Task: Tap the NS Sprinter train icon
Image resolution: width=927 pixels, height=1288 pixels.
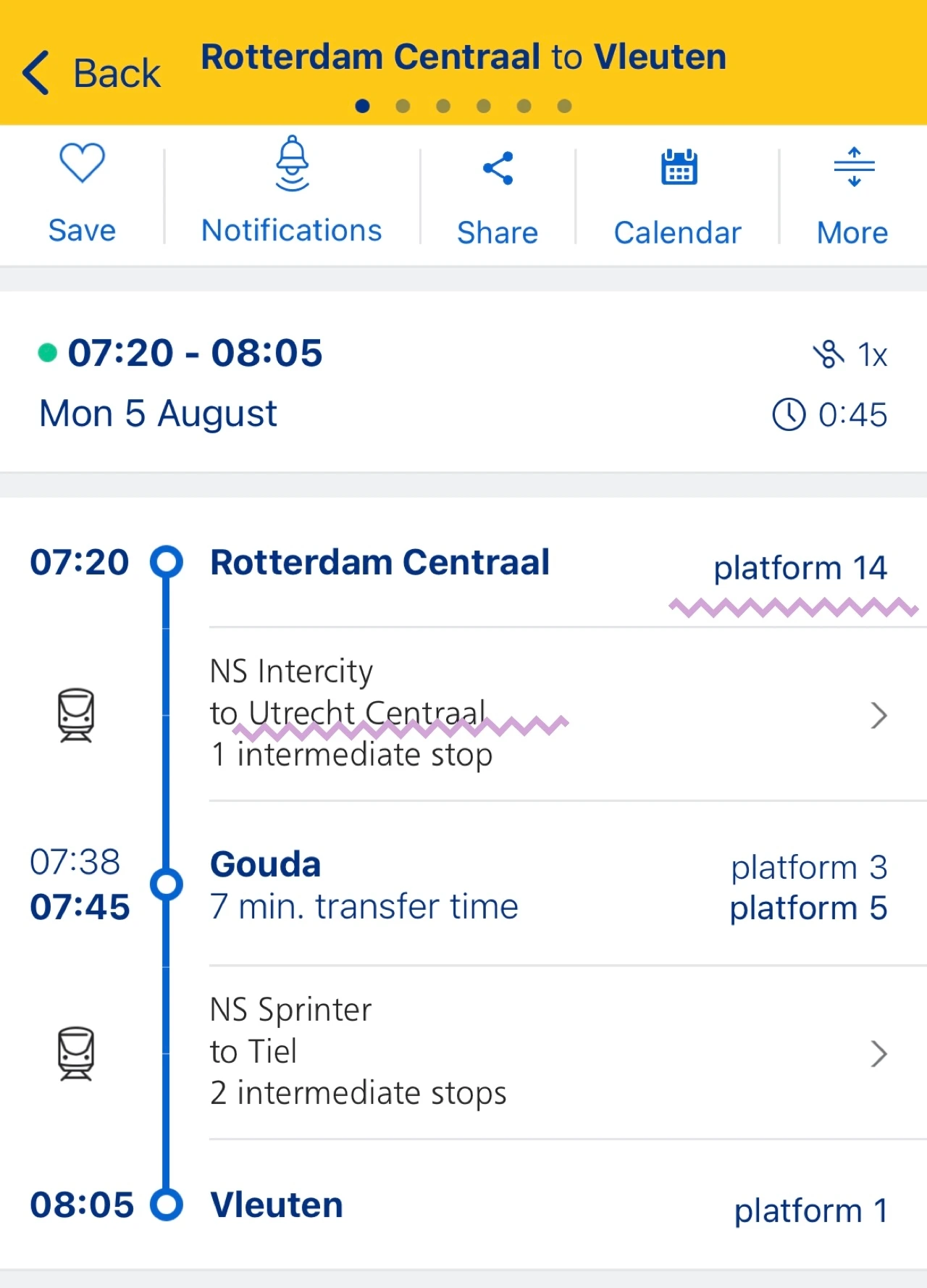Action: pyautogui.click(x=76, y=1053)
